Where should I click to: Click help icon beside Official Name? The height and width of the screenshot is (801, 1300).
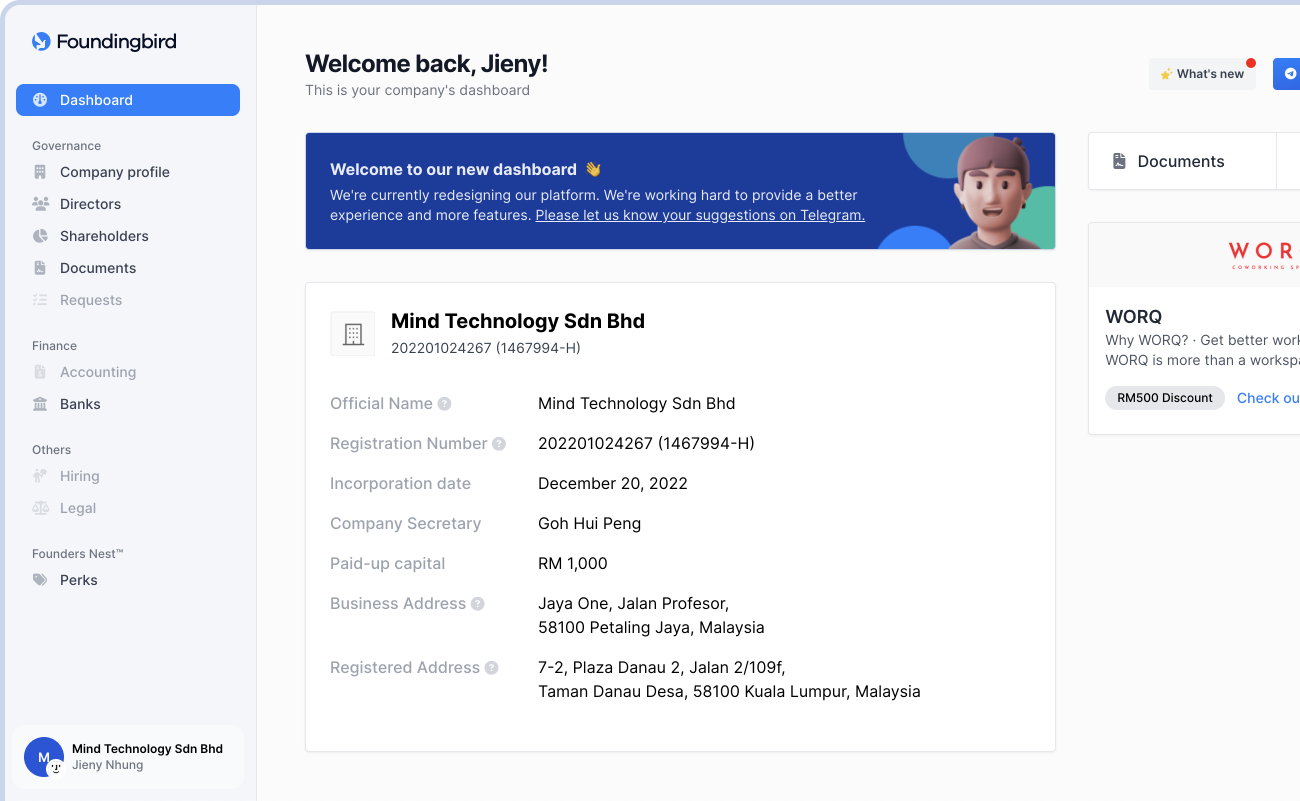click(445, 404)
